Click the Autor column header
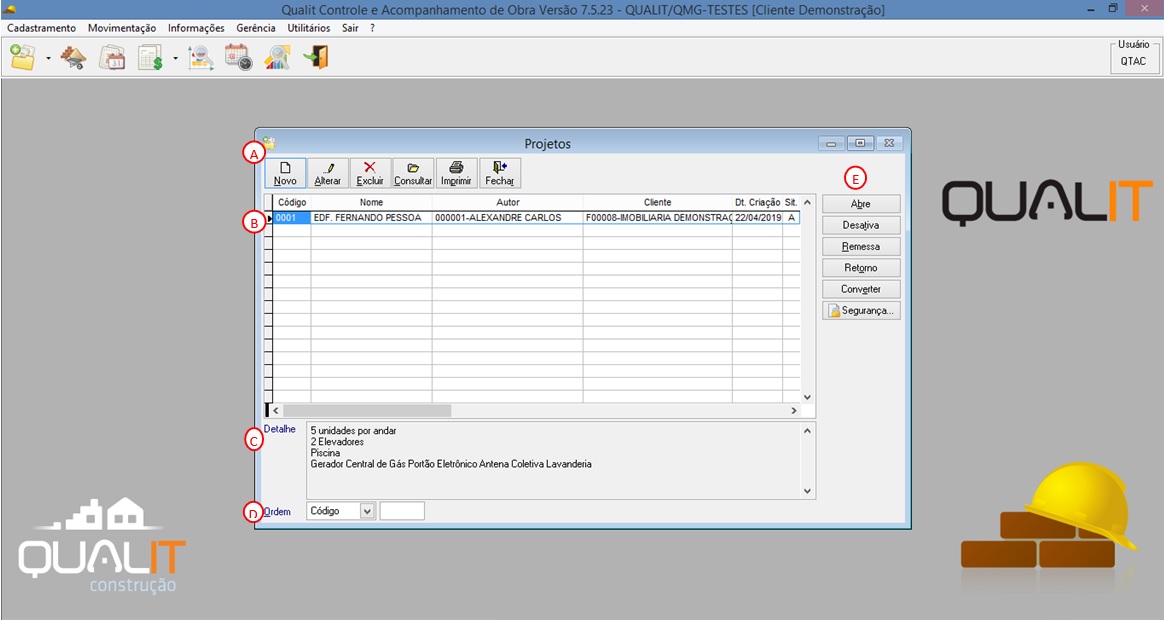This screenshot has height=620, width=1164. pos(508,202)
